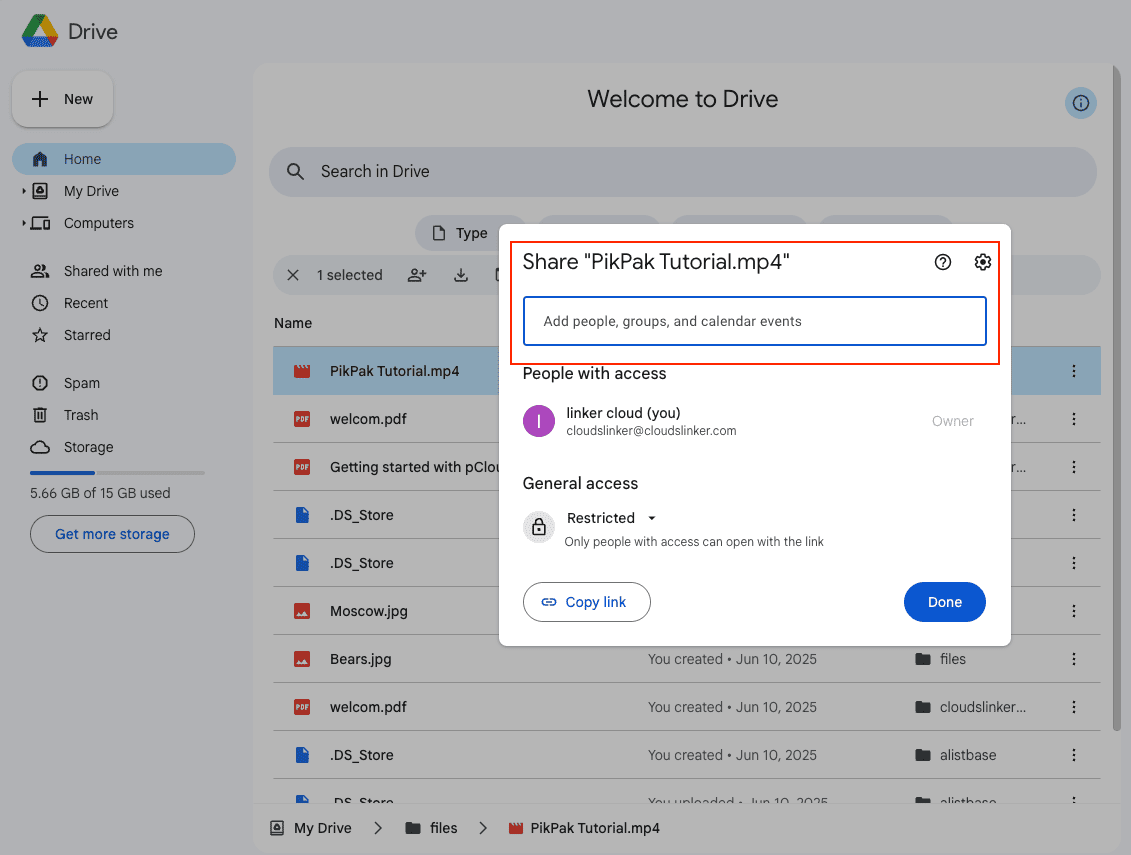Open the Trash

pos(80,415)
